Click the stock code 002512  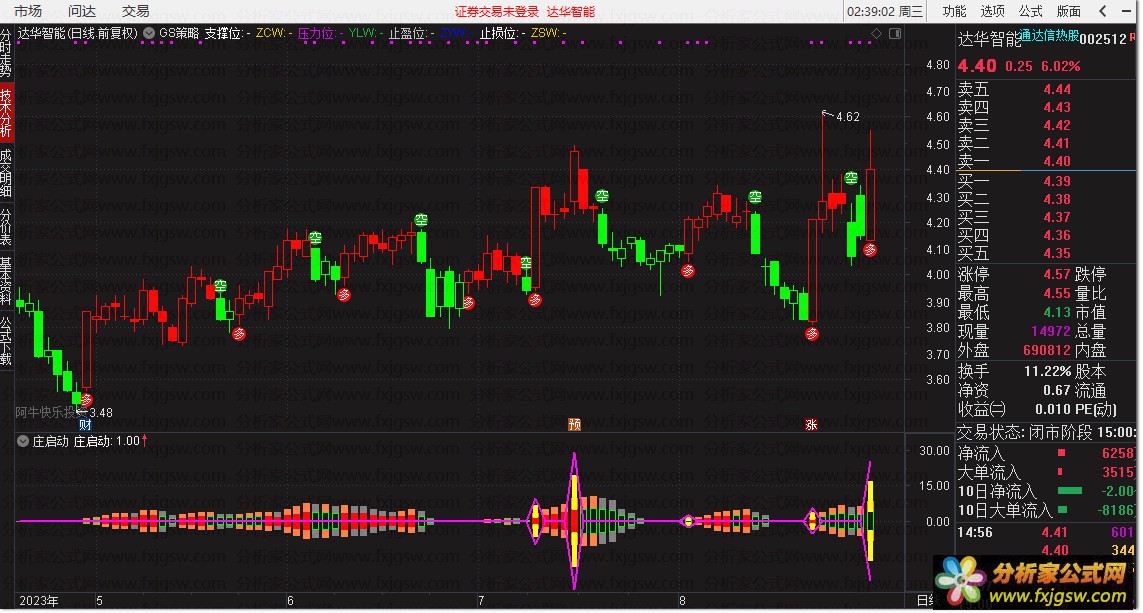pyautogui.click(x=1103, y=39)
